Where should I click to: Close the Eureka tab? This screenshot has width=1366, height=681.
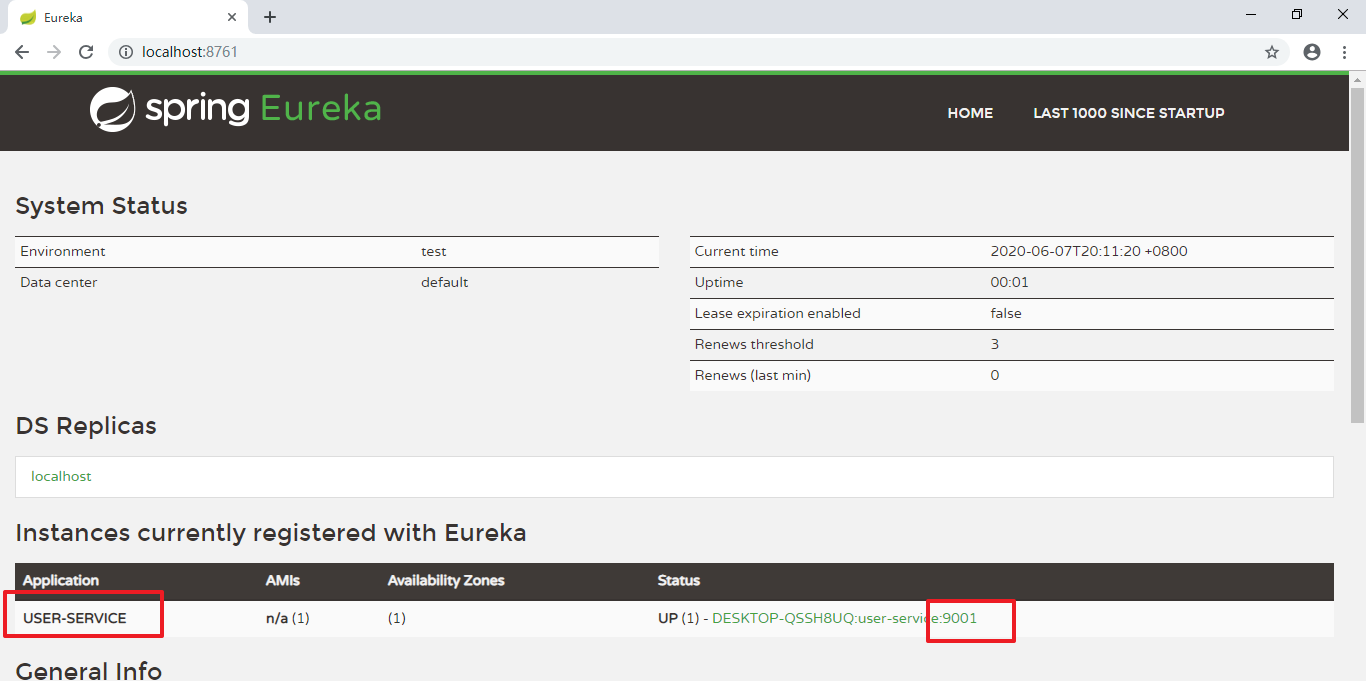232,17
